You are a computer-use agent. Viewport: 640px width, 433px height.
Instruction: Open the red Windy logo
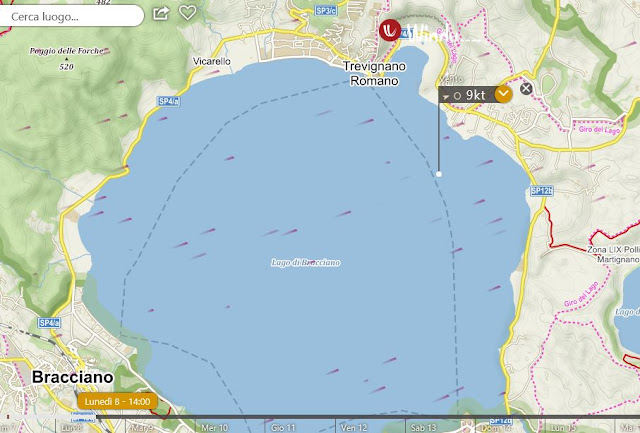pyautogui.click(x=389, y=31)
